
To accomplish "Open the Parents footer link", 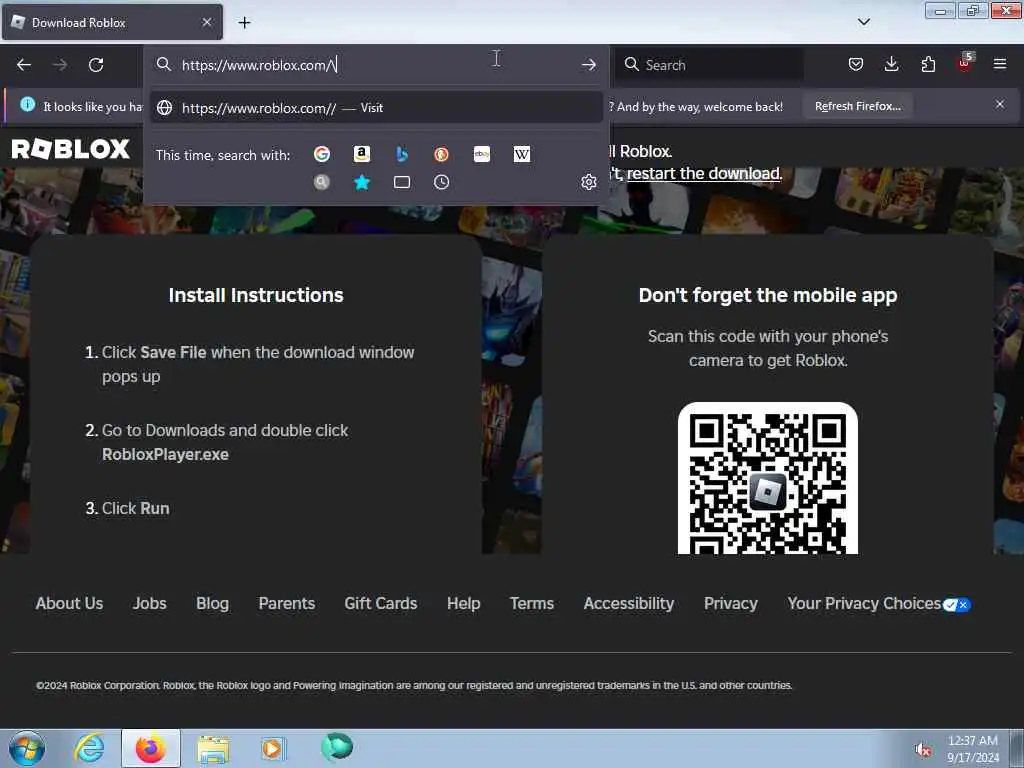I will coord(287,603).
